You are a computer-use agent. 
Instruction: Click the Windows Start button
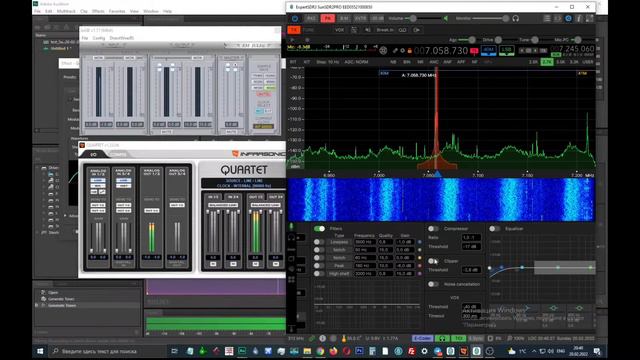point(40,351)
